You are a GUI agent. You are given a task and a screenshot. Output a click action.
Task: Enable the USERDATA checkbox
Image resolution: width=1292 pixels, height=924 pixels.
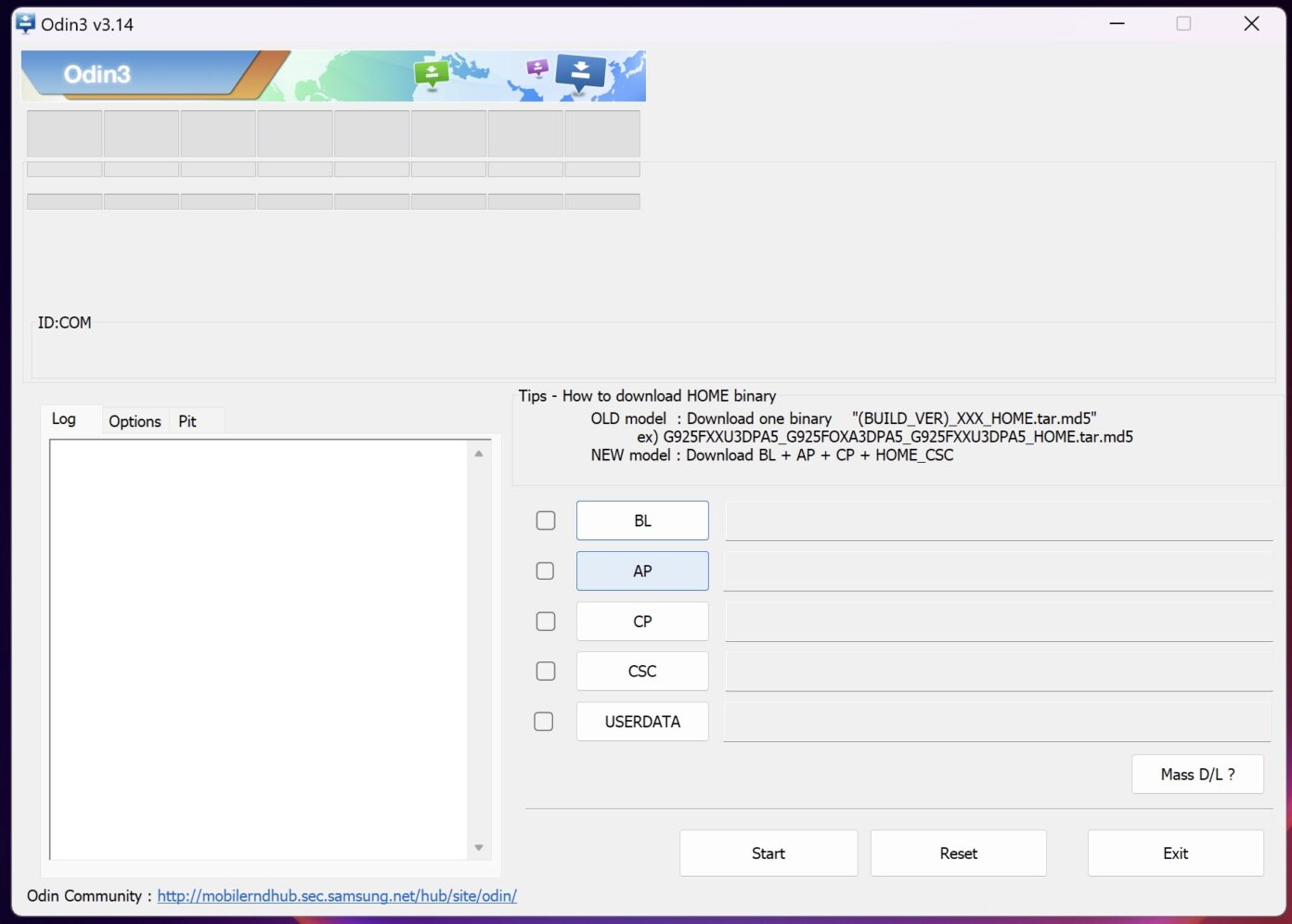pos(544,722)
